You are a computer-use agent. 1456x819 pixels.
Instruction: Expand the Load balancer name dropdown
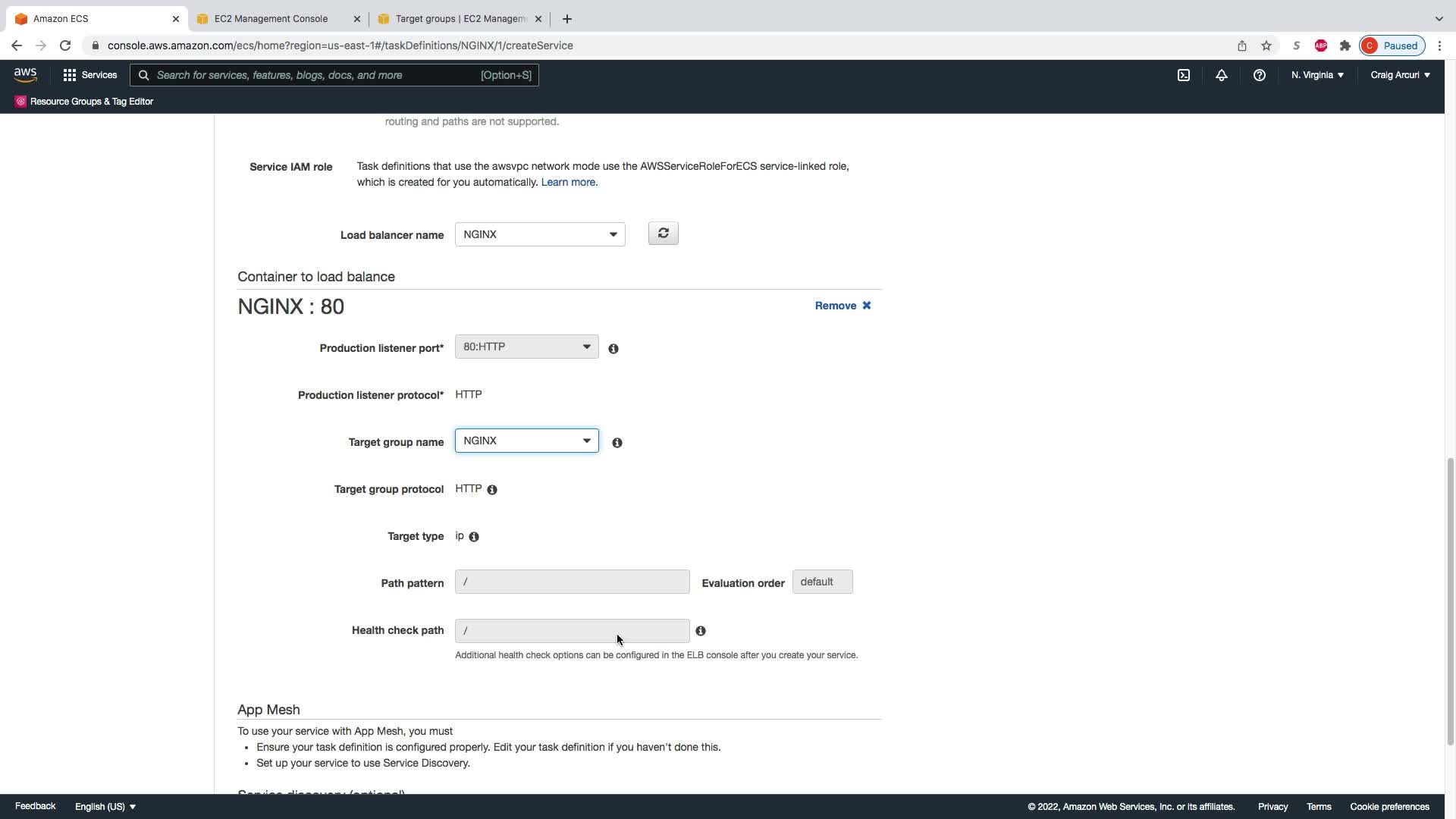point(540,234)
